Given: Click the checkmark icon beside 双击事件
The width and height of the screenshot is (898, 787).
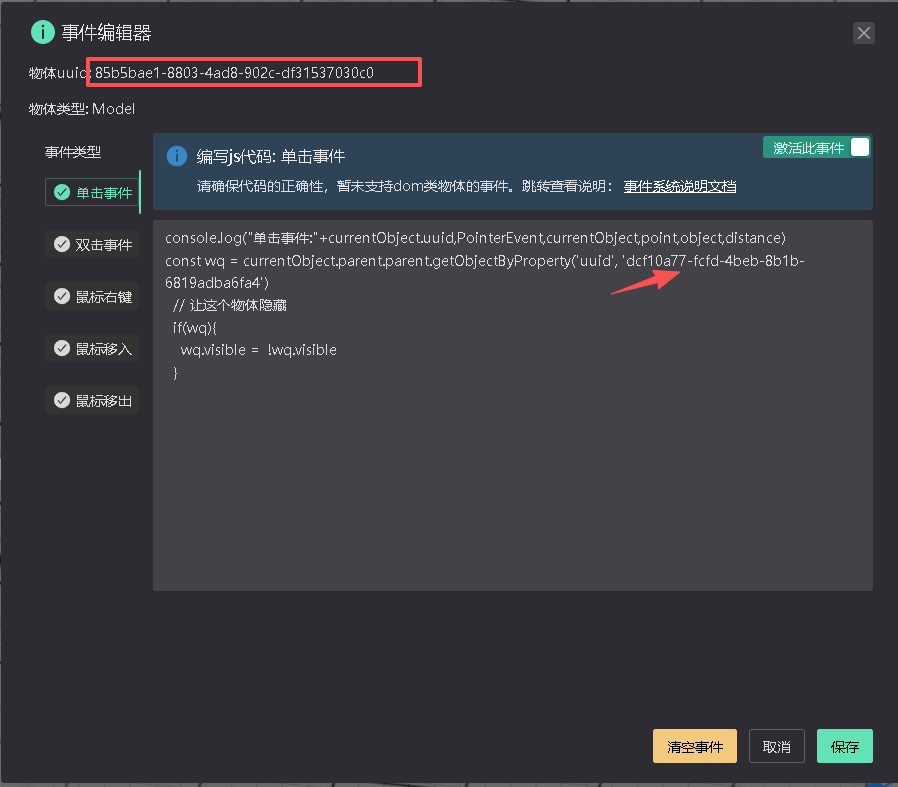Looking at the screenshot, I should pos(62,245).
